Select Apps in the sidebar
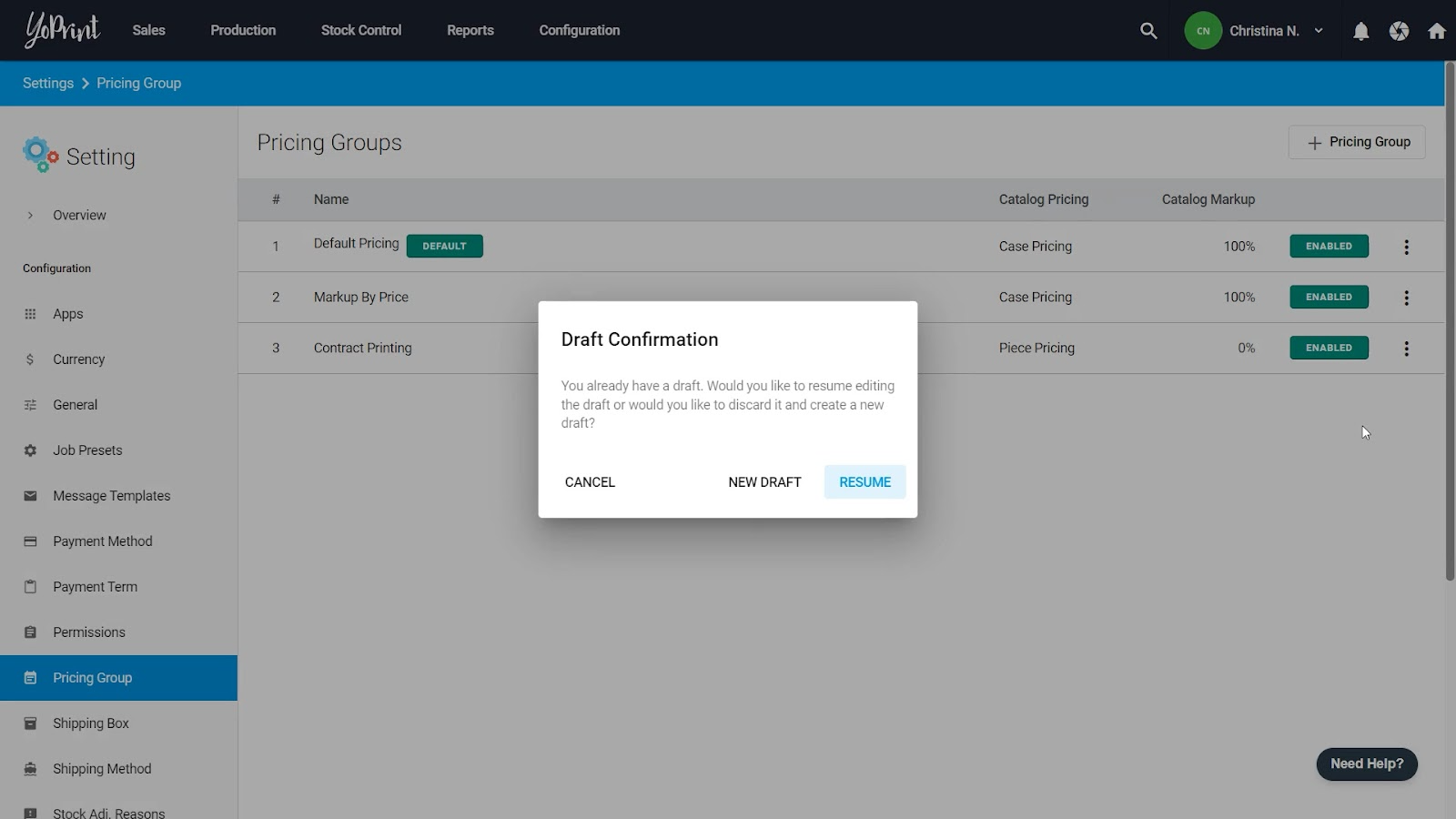1456x819 pixels. point(118,314)
